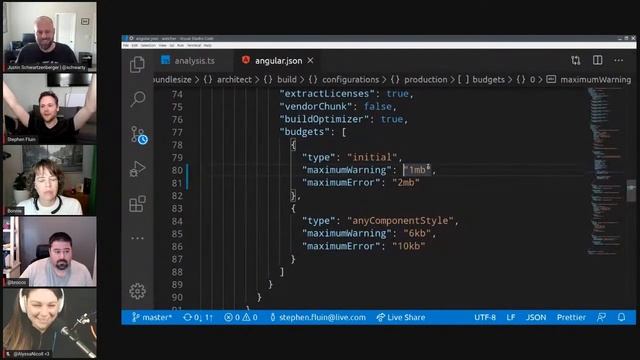Click the "vendorChunk" key
The width and height of the screenshot is (640, 360).
(x=316, y=107)
